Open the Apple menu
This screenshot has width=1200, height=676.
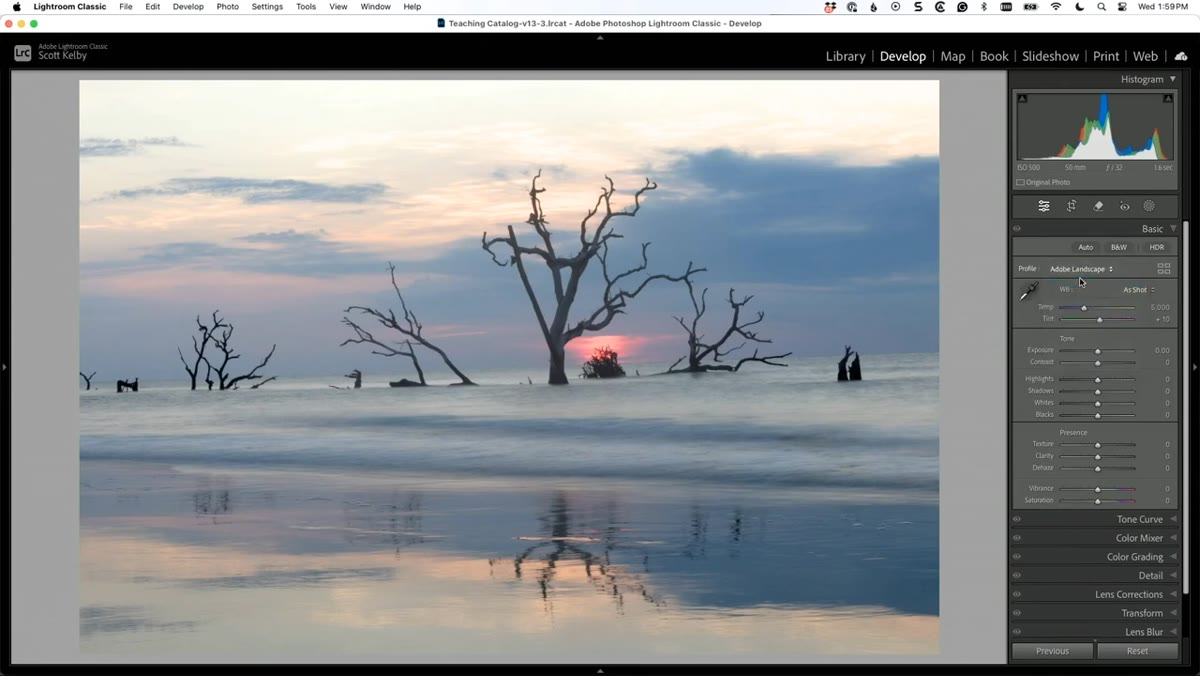(x=16, y=7)
